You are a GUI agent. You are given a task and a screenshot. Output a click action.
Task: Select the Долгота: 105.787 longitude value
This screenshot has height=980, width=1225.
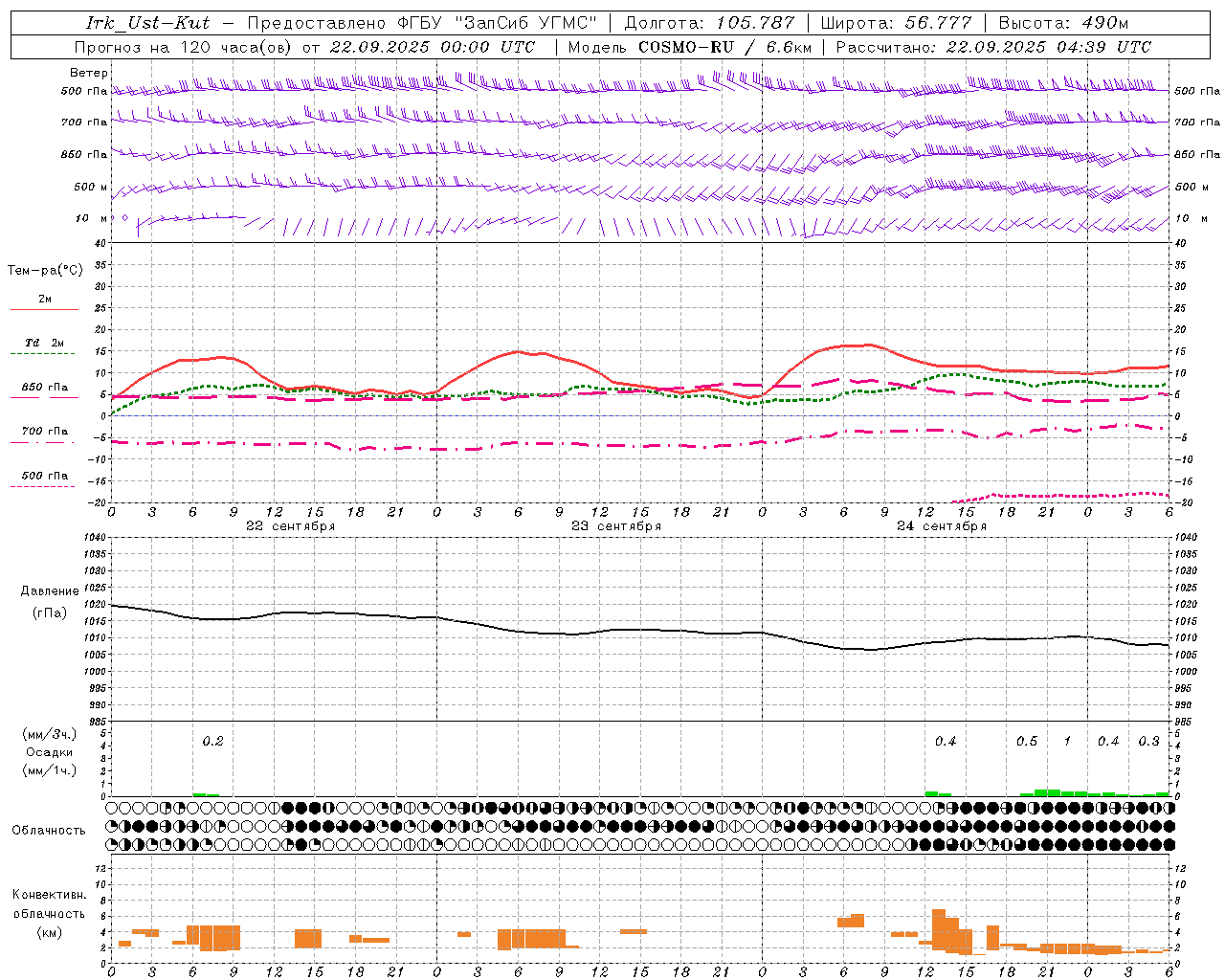tap(709, 22)
